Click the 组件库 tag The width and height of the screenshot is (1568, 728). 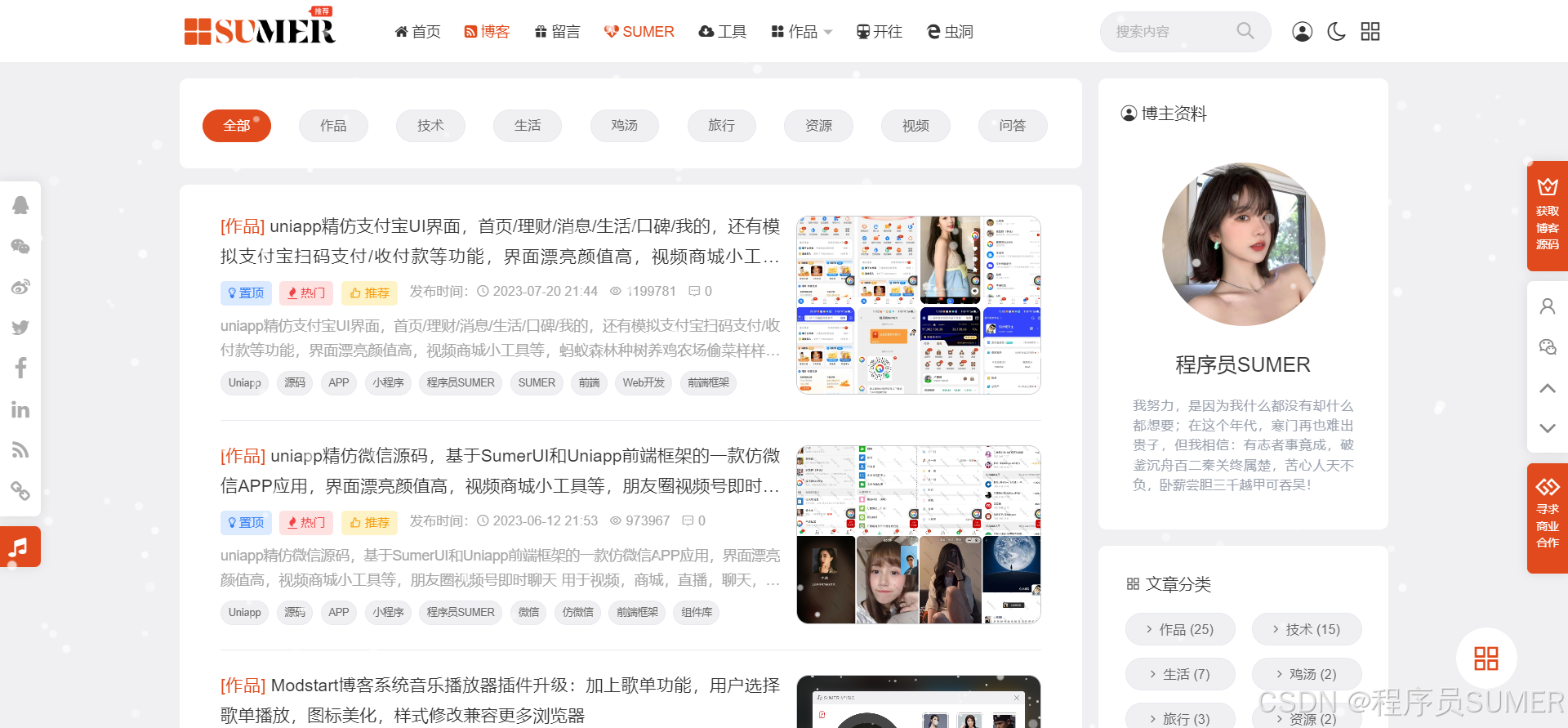(x=697, y=612)
